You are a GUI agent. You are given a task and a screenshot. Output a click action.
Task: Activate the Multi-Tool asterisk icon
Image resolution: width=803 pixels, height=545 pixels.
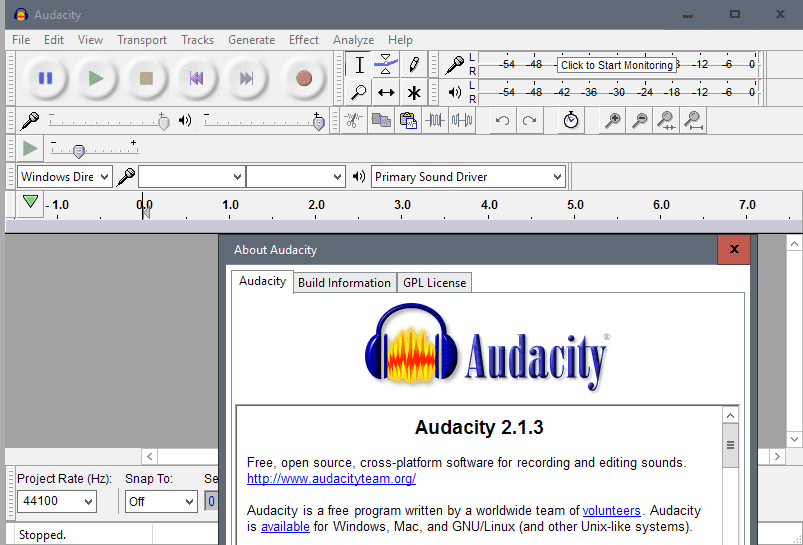[413, 92]
